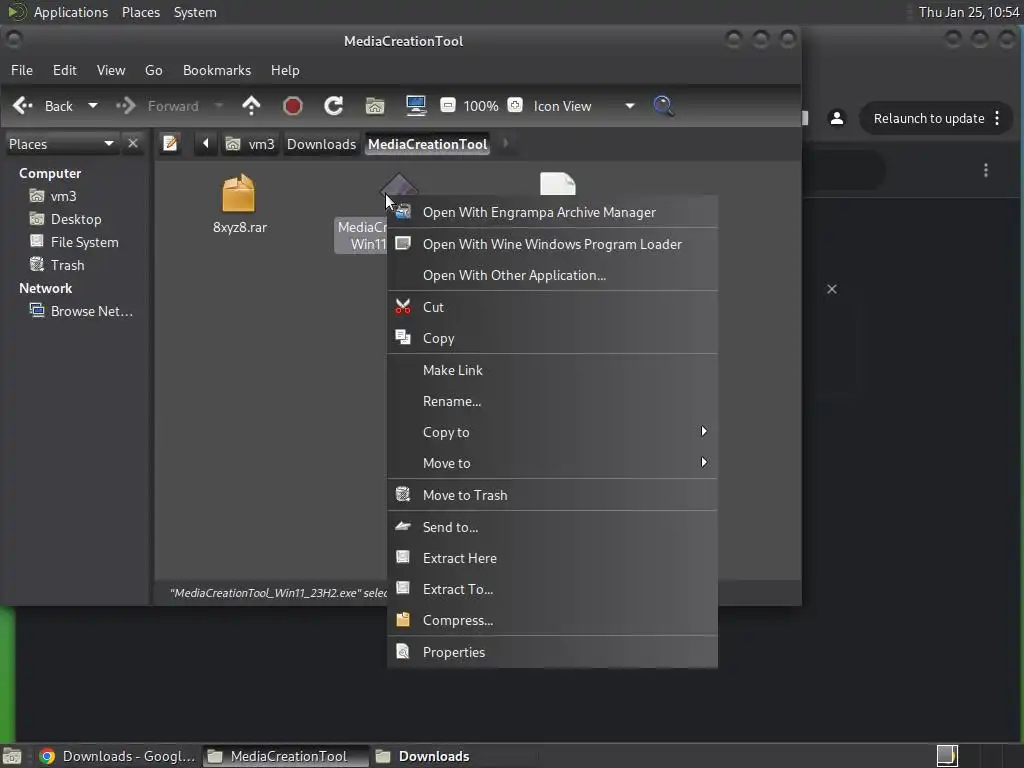This screenshot has height=768, width=1024.
Task: Choose Compress in the context menu
Action: pos(552,620)
